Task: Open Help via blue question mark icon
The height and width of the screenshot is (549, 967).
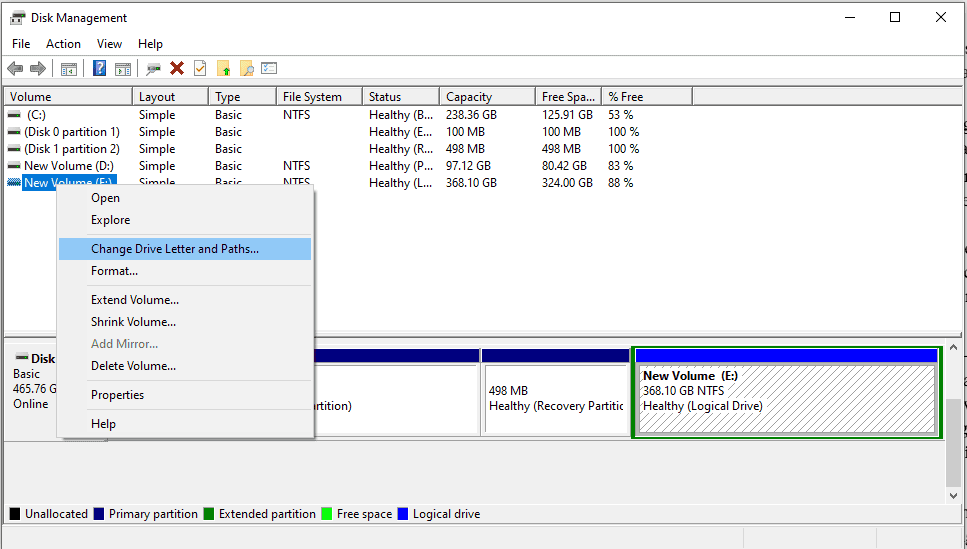Action: [99, 68]
